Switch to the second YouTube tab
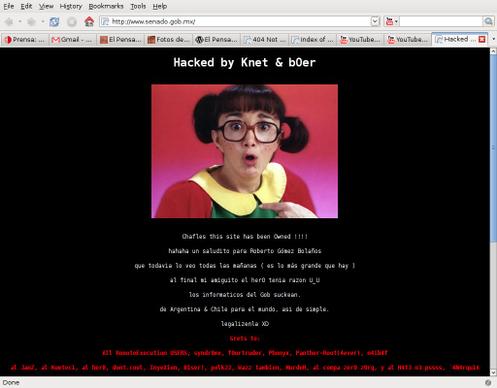Screen dimensions: 497x388 coord(408,40)
